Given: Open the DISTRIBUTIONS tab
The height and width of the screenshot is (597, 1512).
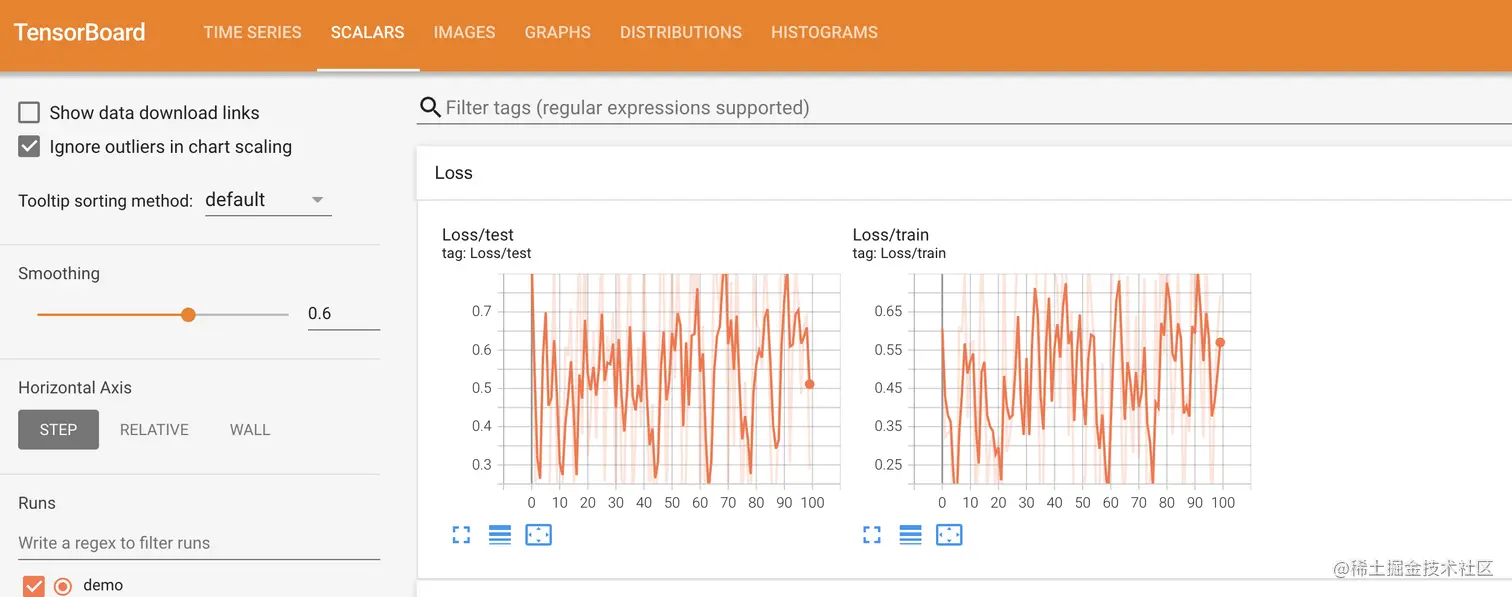Looking at the screenshot, I should [x=680, y=32].
